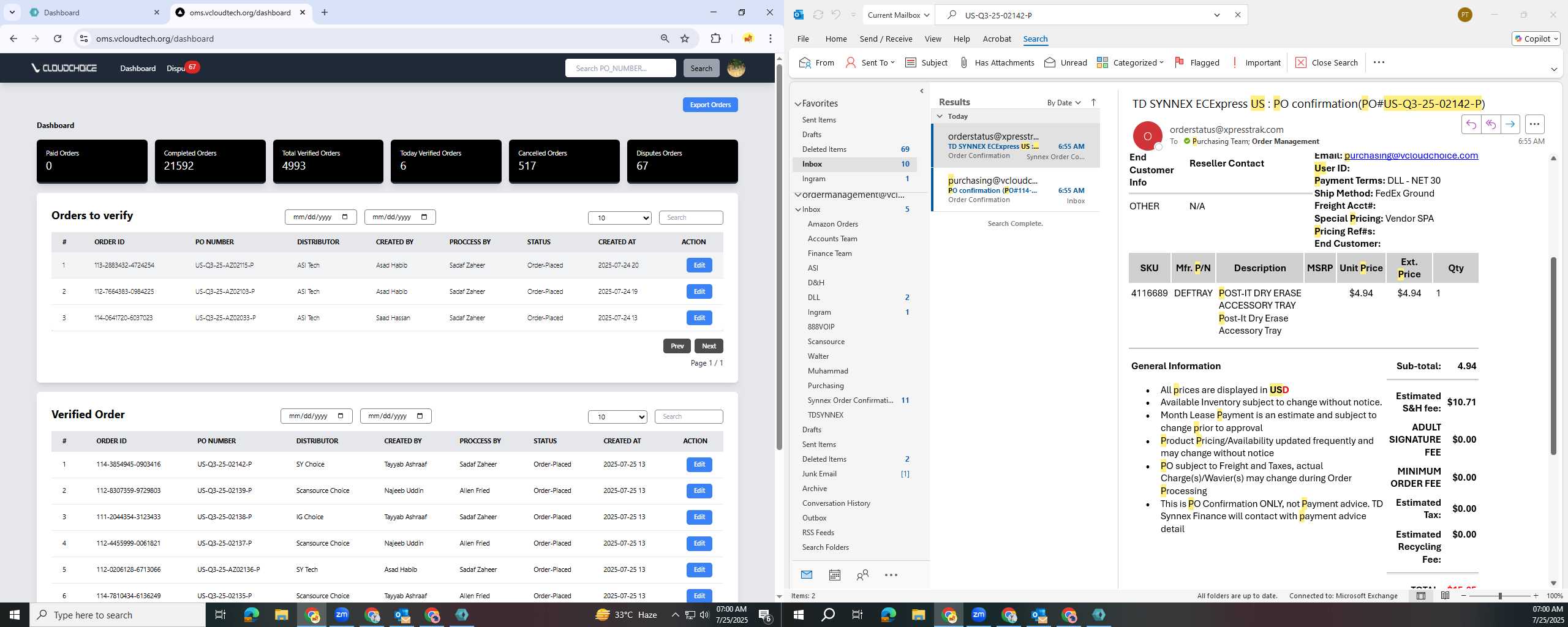The image size is (1568, 627).
Task: Open rows-per-page dropdown in Orders to verify
Action: (x=619, y=218)
